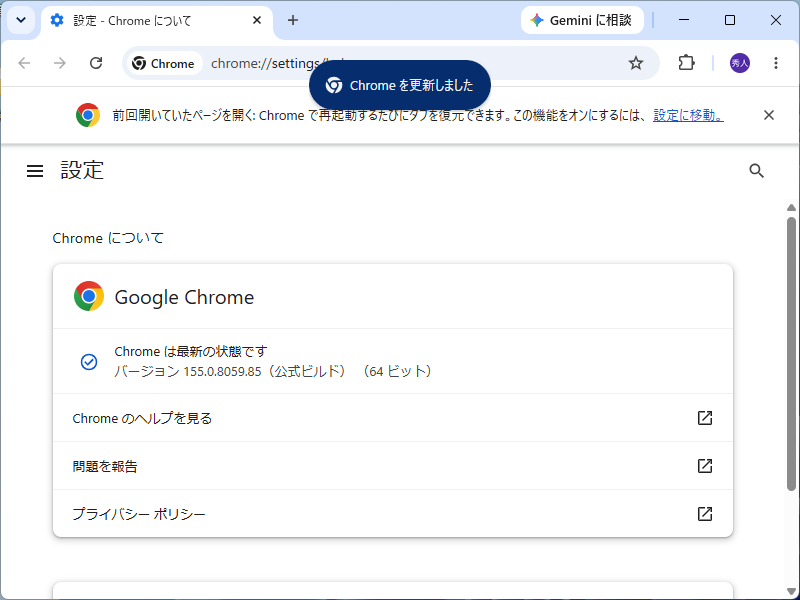800x600 pixels.
Task: Click the Chrome logo in info bar
Action: [x=88, y=115]
